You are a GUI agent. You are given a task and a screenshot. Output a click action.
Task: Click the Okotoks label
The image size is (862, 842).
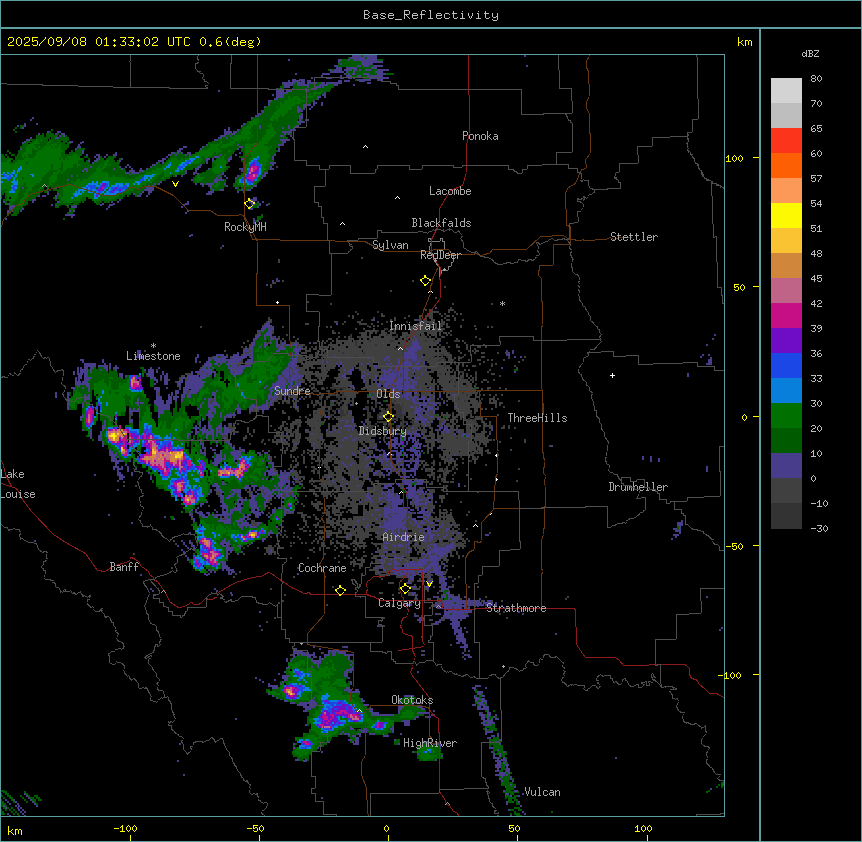click(x=412, y=700)
